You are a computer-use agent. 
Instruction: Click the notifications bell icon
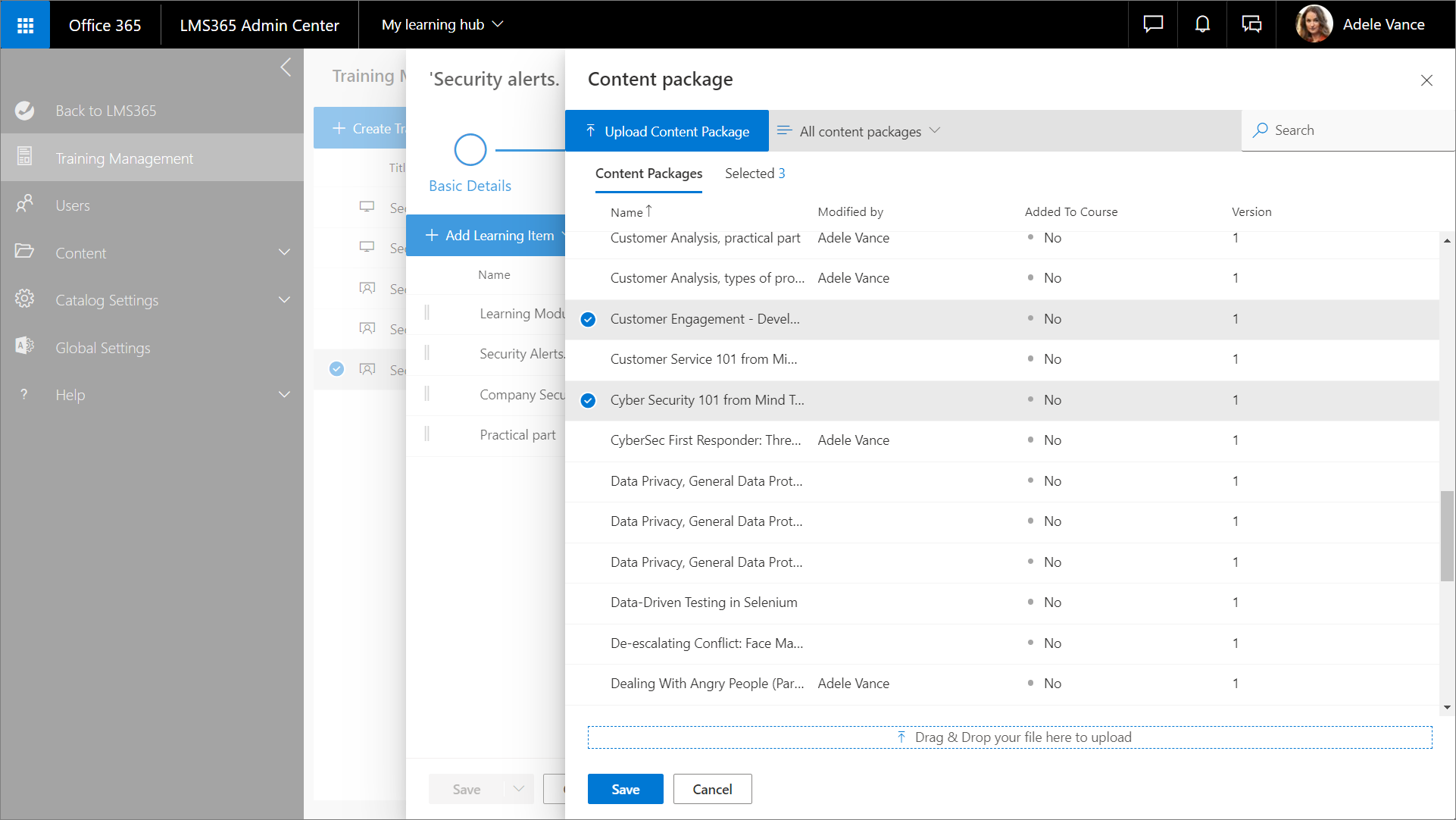(1202, 25)
